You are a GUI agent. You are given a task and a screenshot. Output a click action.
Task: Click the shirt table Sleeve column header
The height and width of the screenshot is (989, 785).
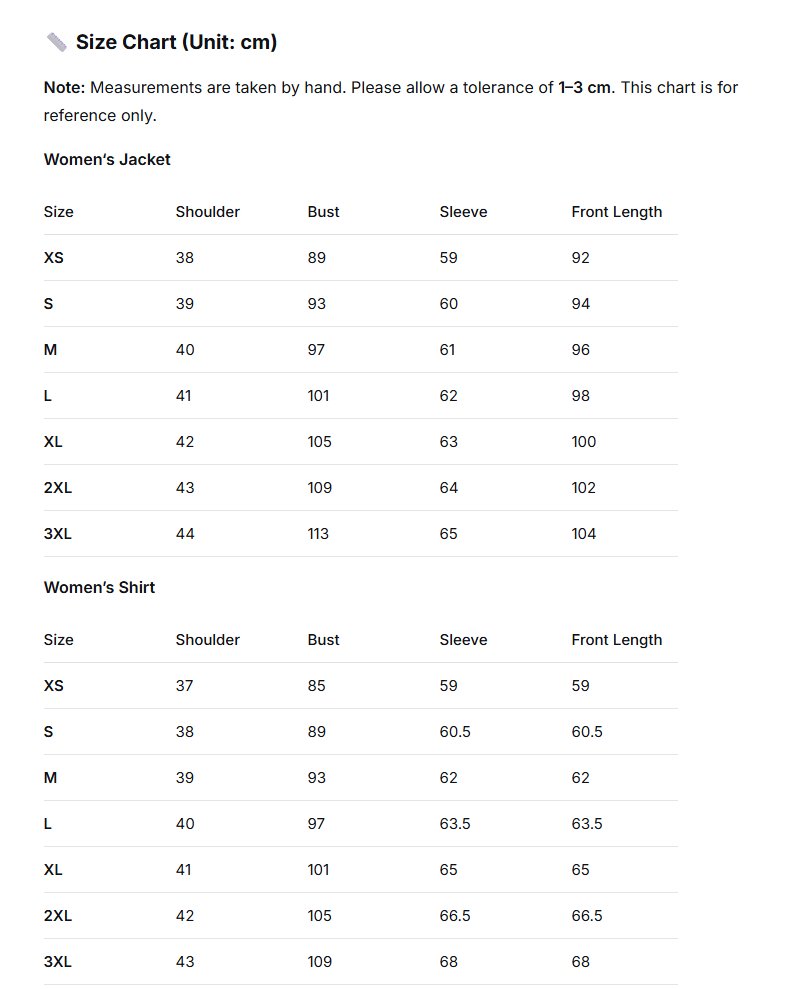[463, 640]
